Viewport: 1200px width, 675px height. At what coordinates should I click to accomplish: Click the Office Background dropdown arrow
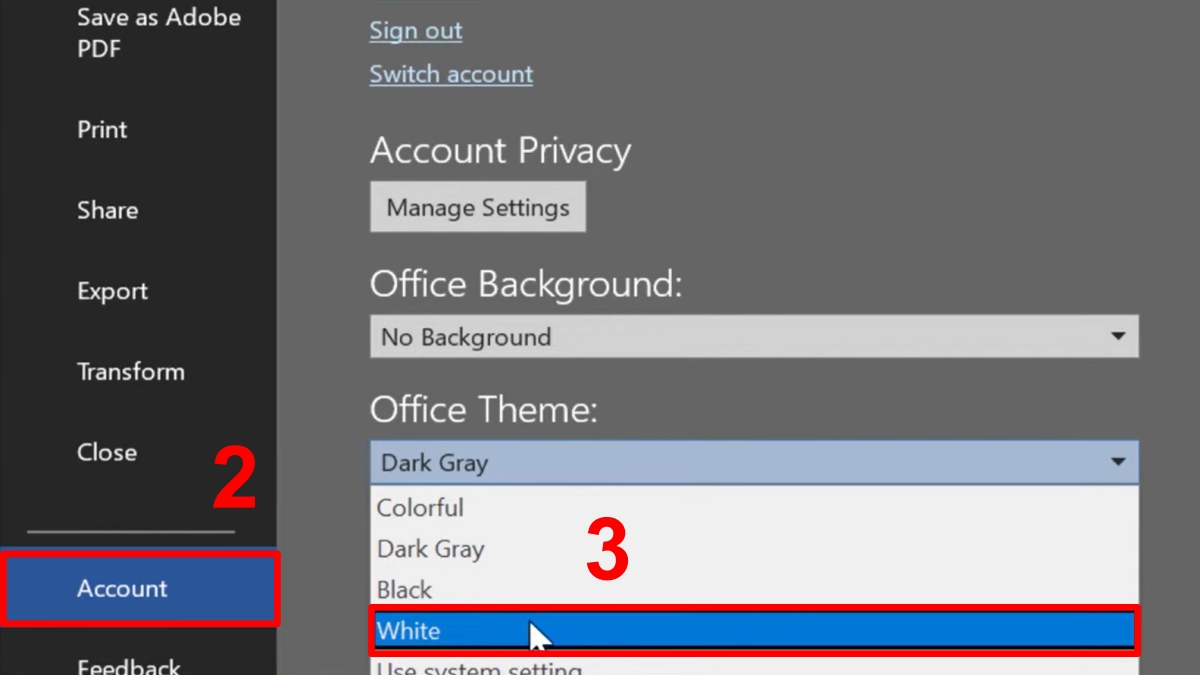(1118, 337)
